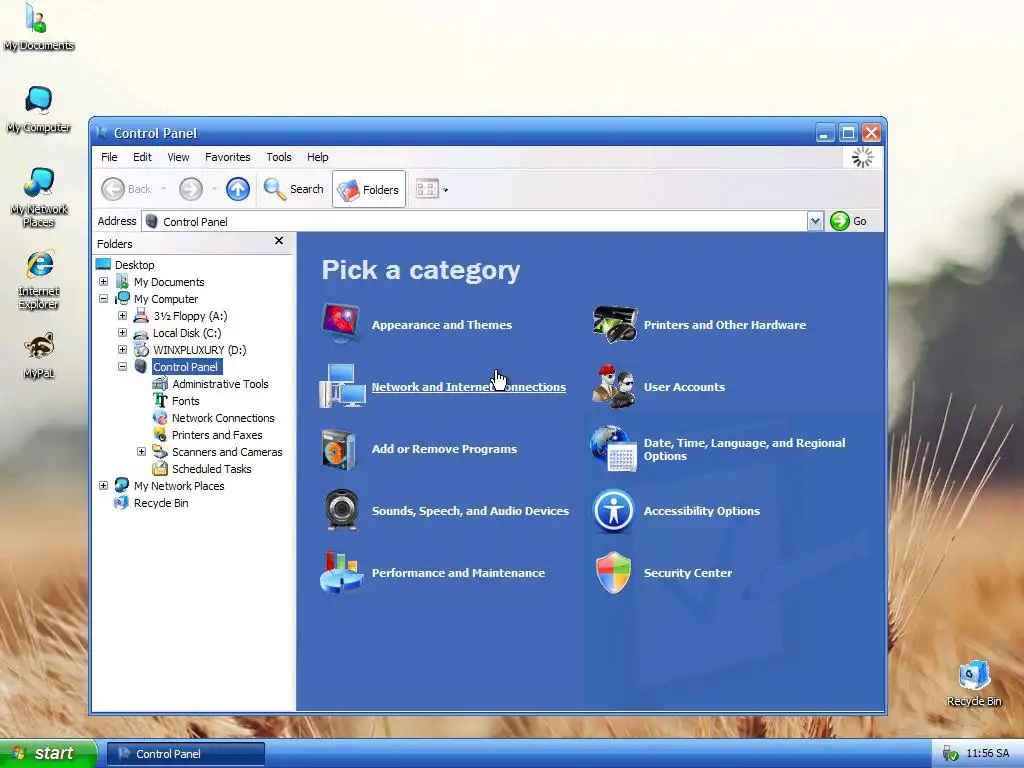
Task: Open Views dropdown arrow
Action: coord(445,190)
